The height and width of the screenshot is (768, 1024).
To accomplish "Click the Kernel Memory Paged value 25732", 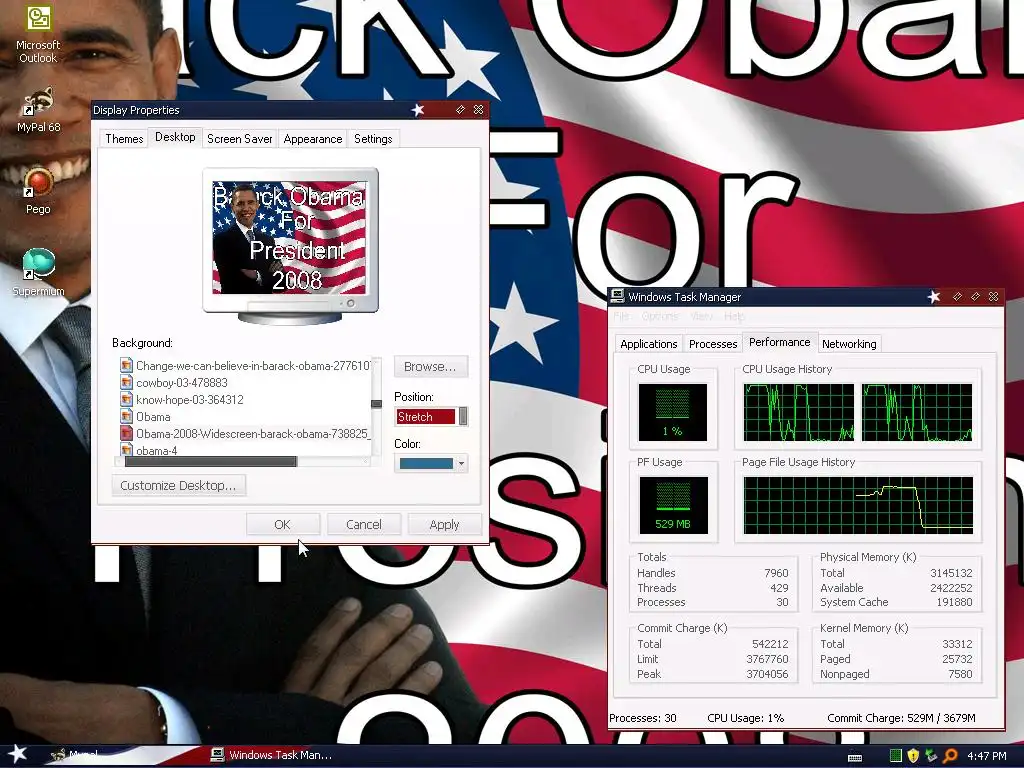I will tap(957, 659).
